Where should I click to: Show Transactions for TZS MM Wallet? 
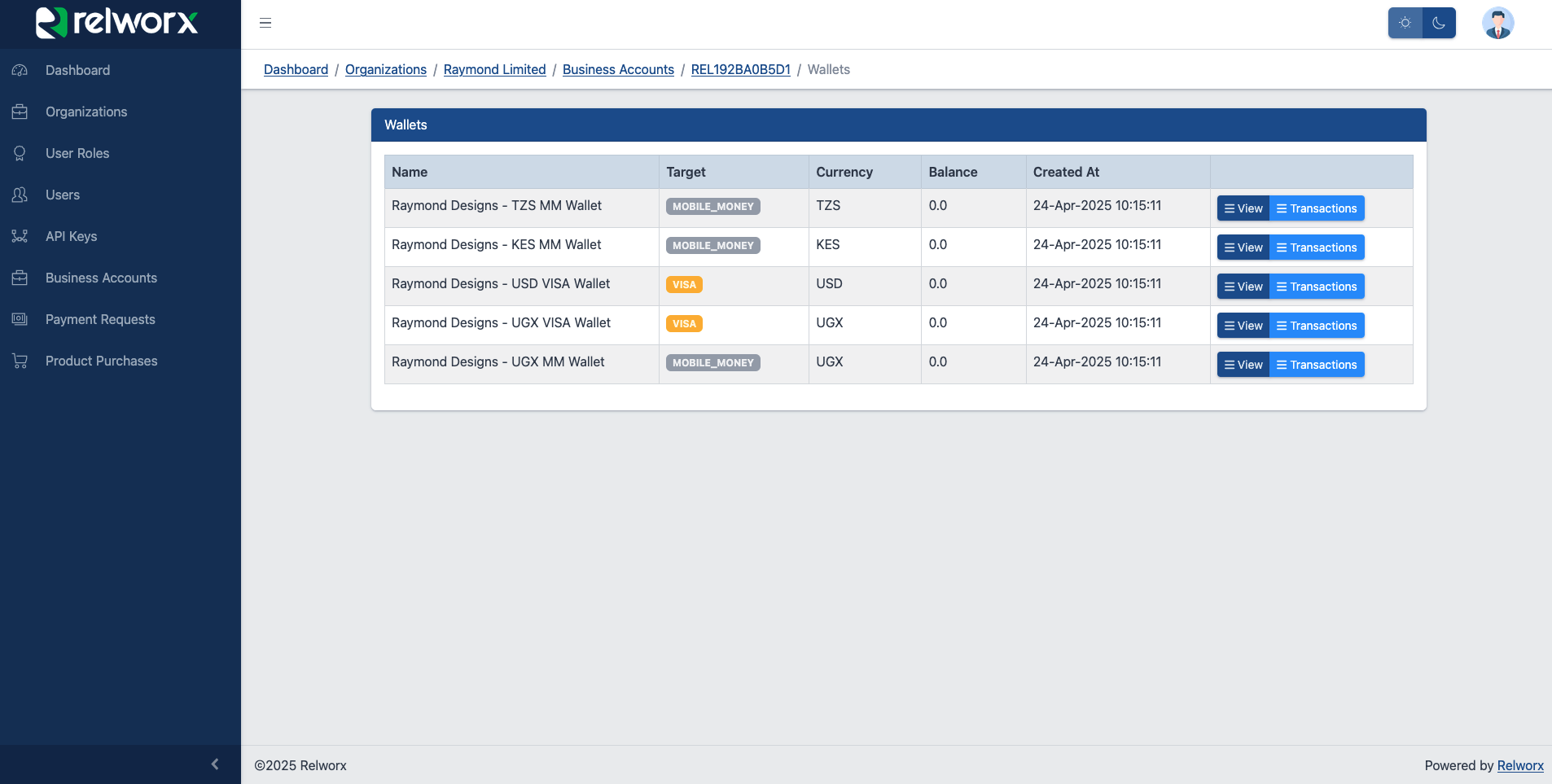coord(1317,208)
